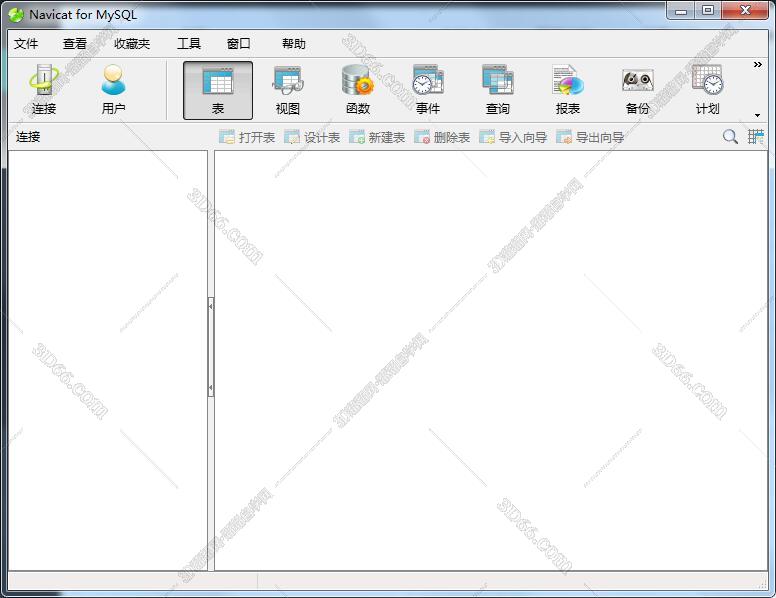The image size is (776, 598).
Task: Open the Schedule (计划) toolbar icon
Action: [707, 90]
